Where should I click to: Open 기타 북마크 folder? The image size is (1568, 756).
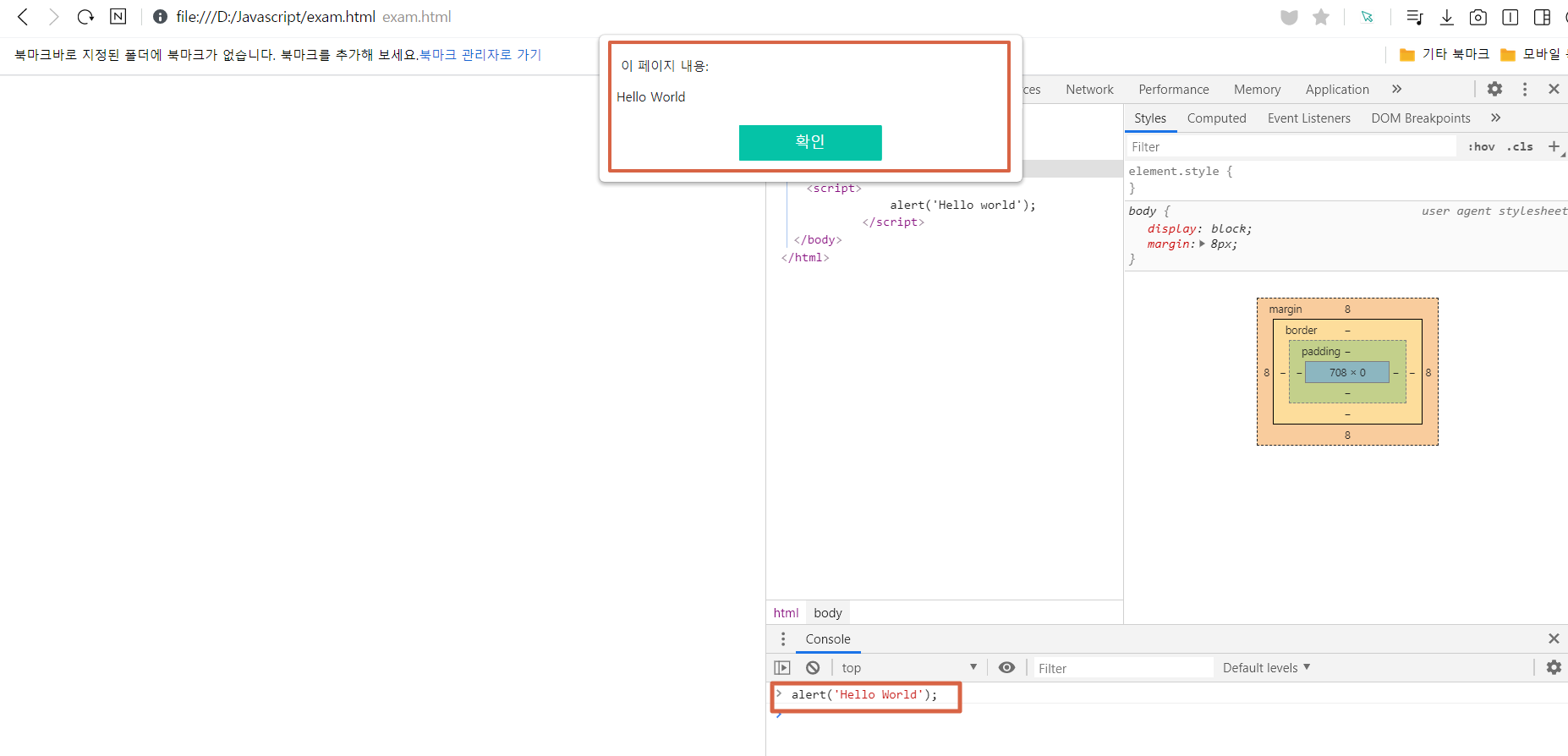pyautogui.click(x=1445, y=54)
